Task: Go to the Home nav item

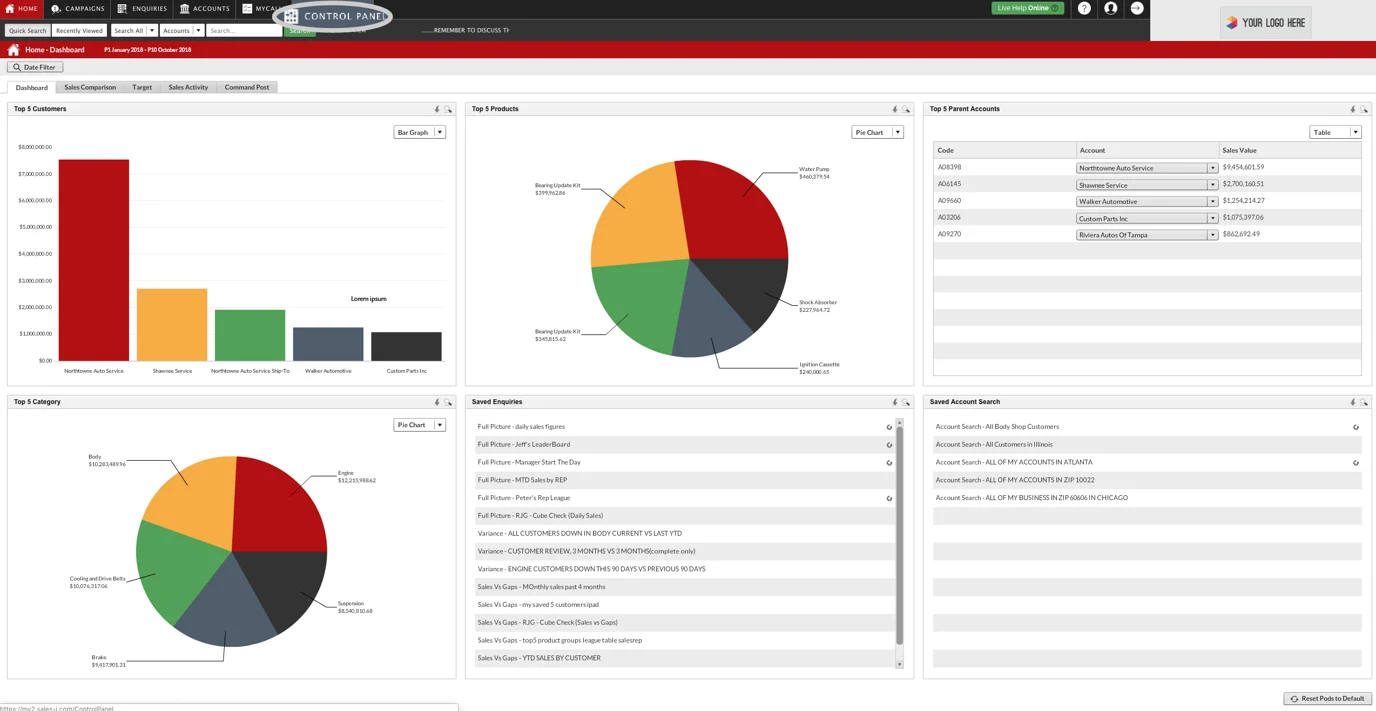Action: 22,9
